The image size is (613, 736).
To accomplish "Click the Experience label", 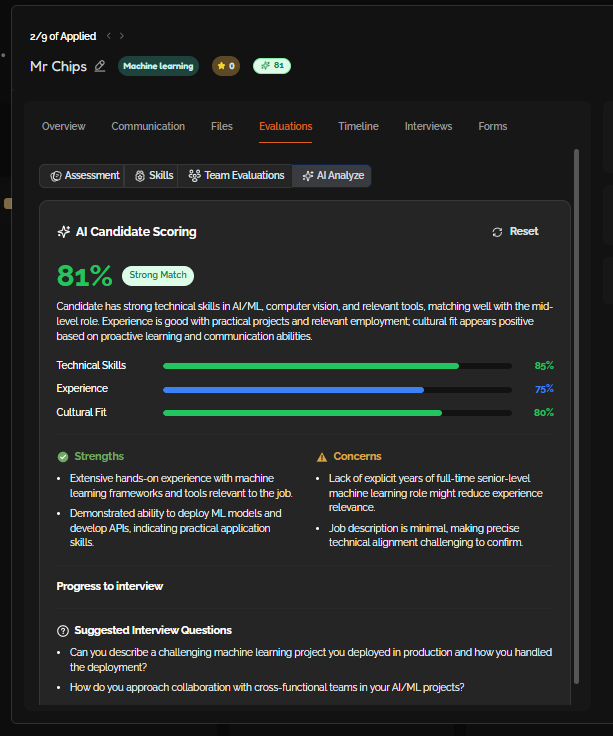I will coord(82,389).
